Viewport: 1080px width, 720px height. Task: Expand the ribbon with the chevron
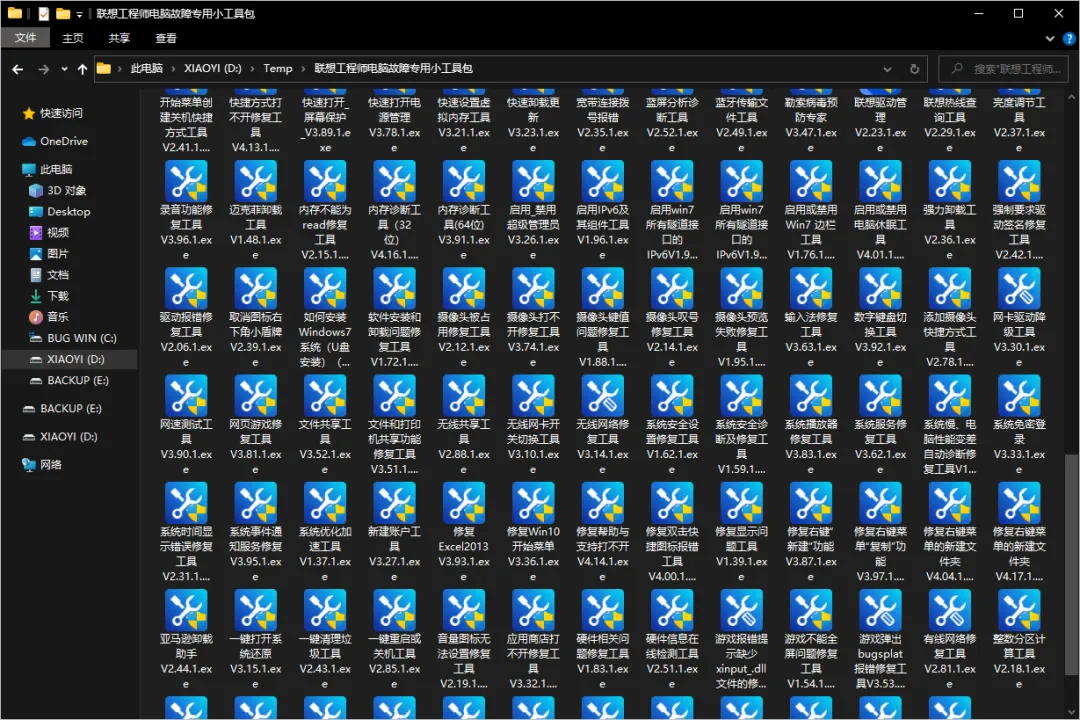coord(1050,39)
